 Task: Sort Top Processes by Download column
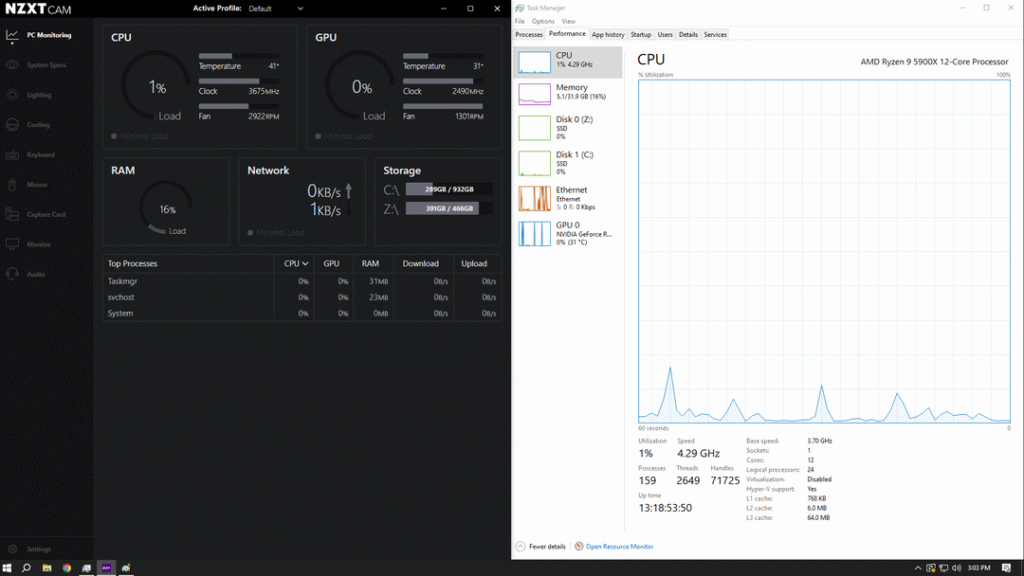421,264
